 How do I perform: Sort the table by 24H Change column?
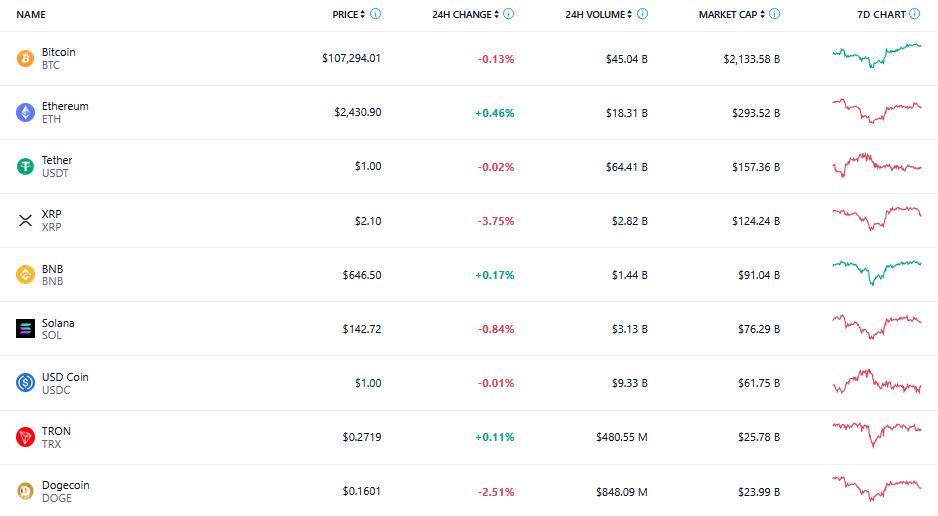(x=465, y=14)
